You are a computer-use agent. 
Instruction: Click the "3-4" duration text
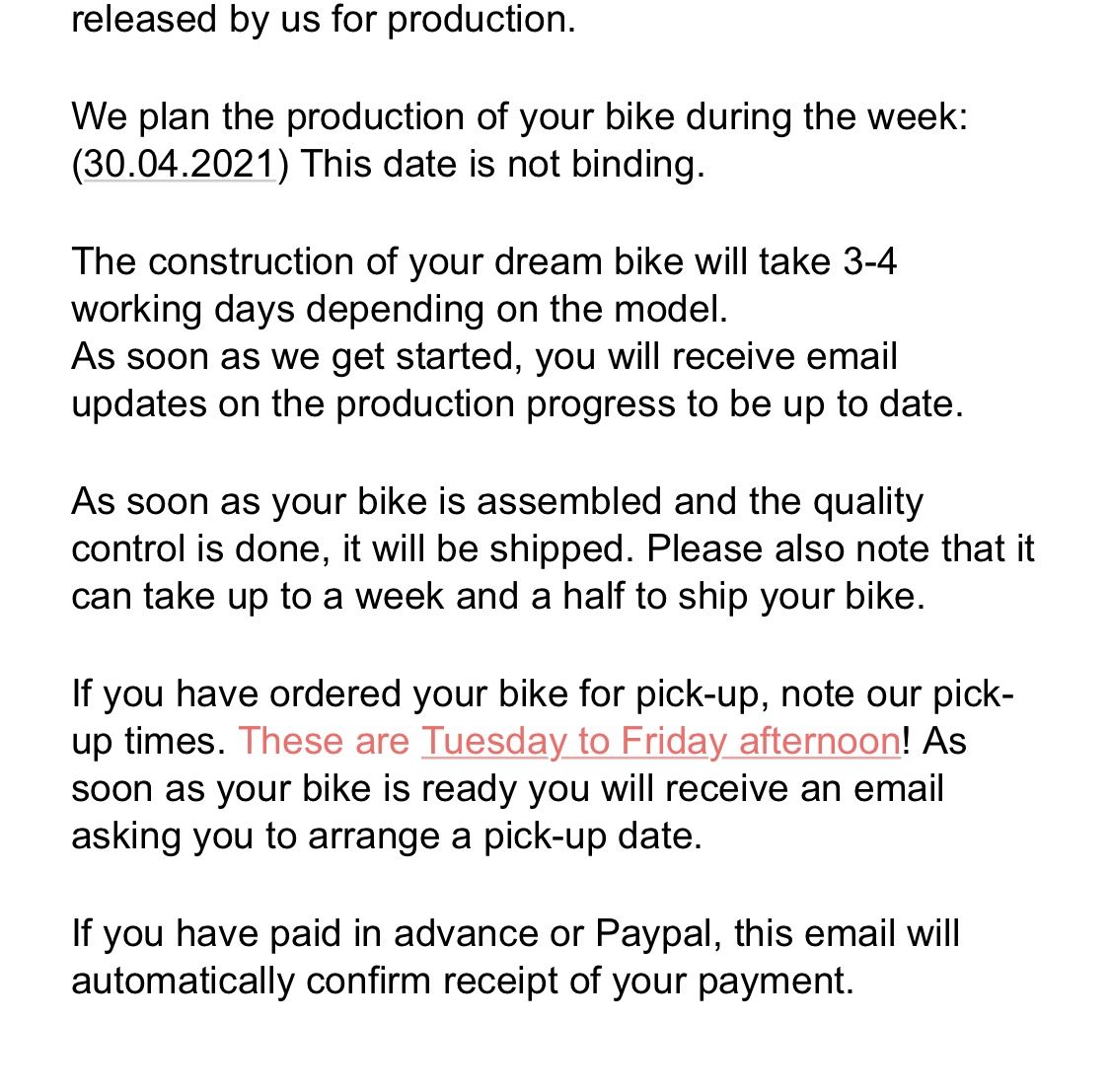[869, 261]
